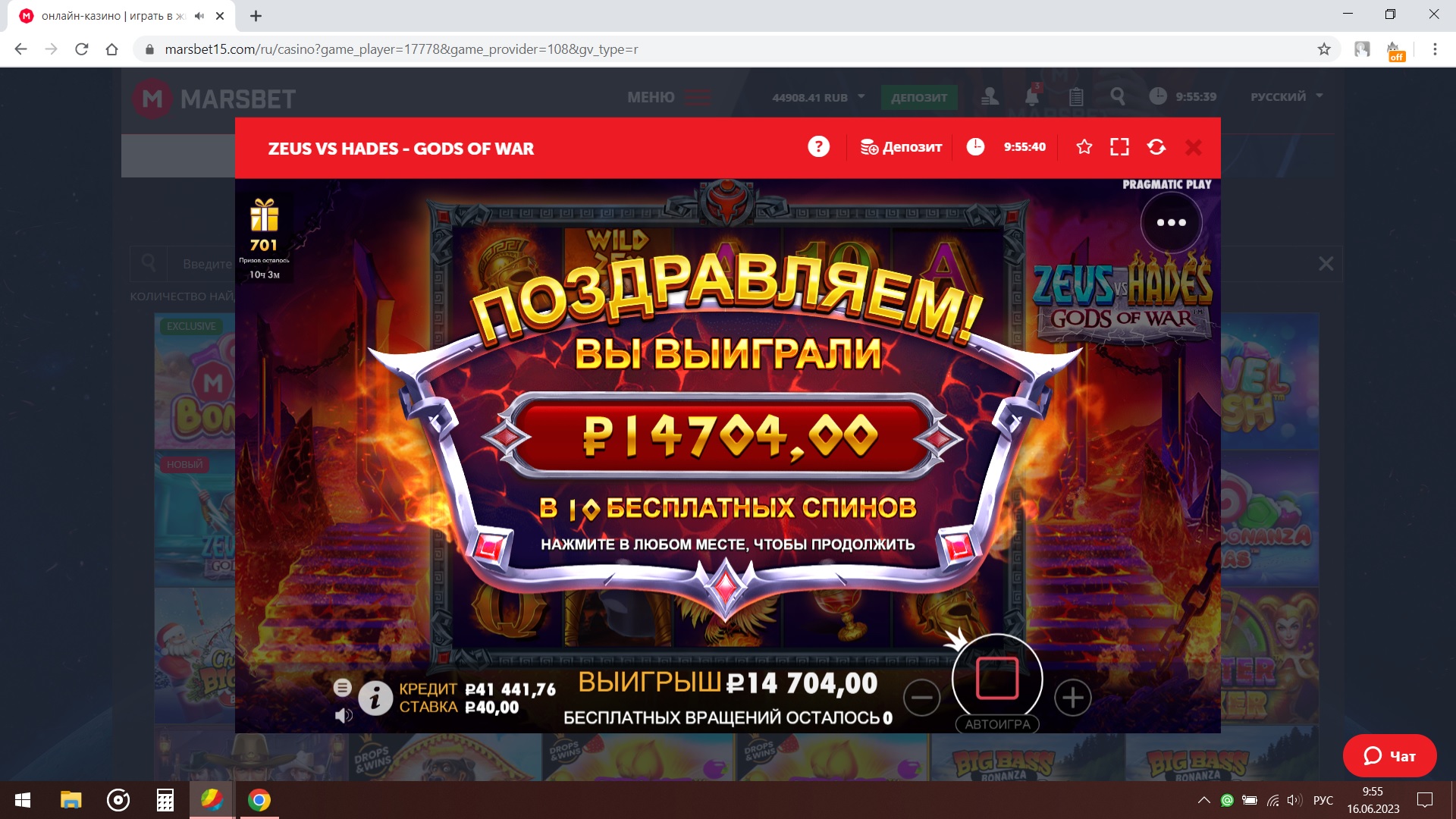Image resolution: width=1456 pixels, height=819 pixels.
Task: Close the Zeus vs Hades game window
Action: (x=1194, y=147)
